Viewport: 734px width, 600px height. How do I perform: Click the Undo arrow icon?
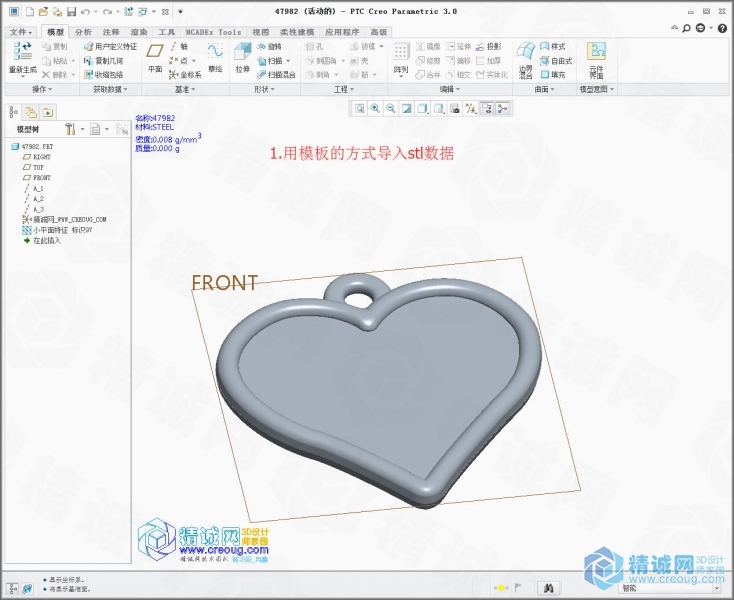click(x=85, y=11)
